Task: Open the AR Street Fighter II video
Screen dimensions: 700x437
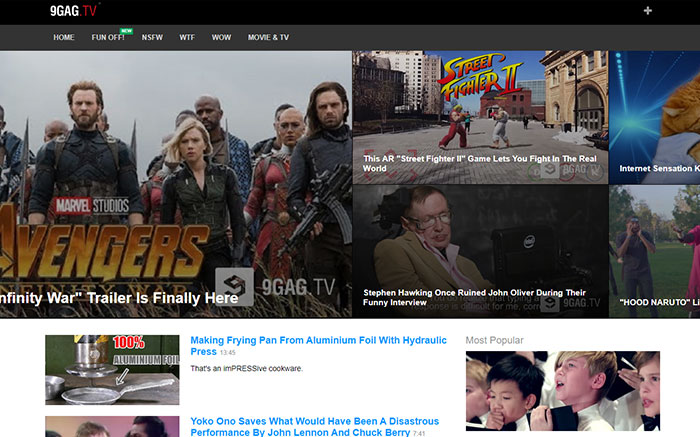Action: coord(480,117)
